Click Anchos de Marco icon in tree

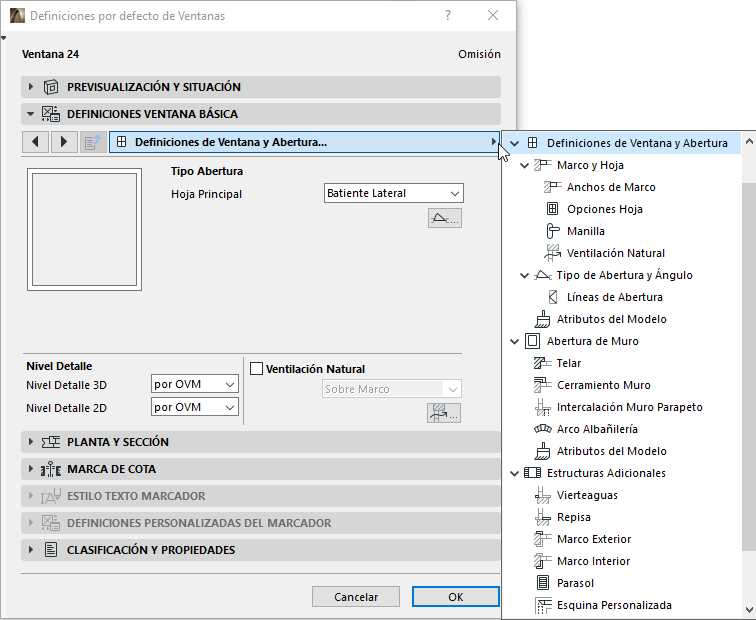click(553, 187)
